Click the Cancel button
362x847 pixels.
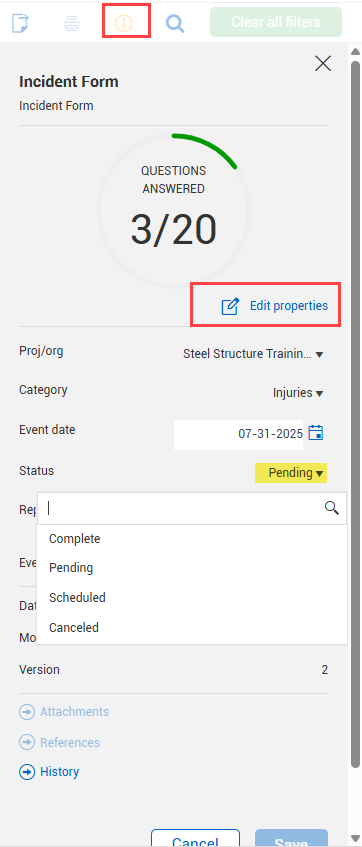196,838
